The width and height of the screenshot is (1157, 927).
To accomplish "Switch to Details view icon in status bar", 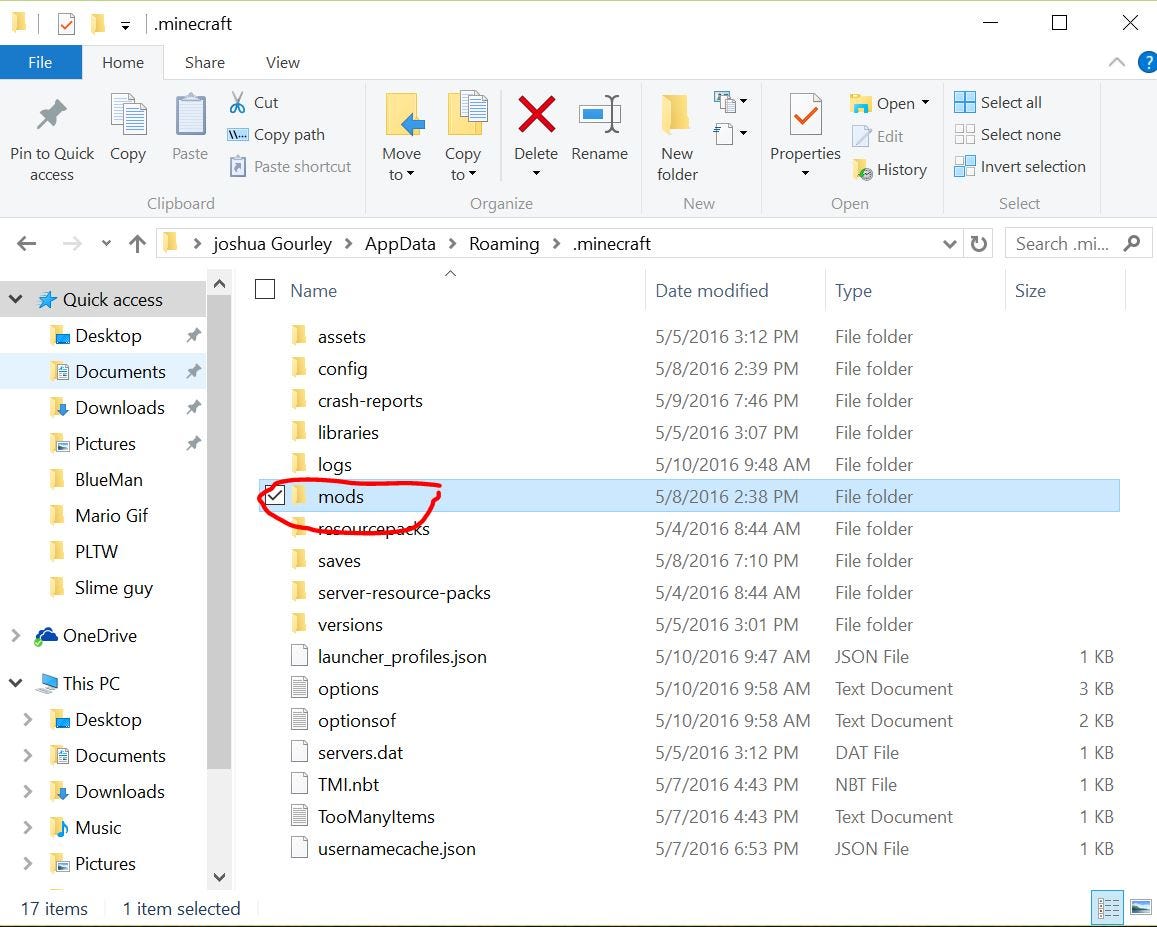I will [x=1108, y=908].
